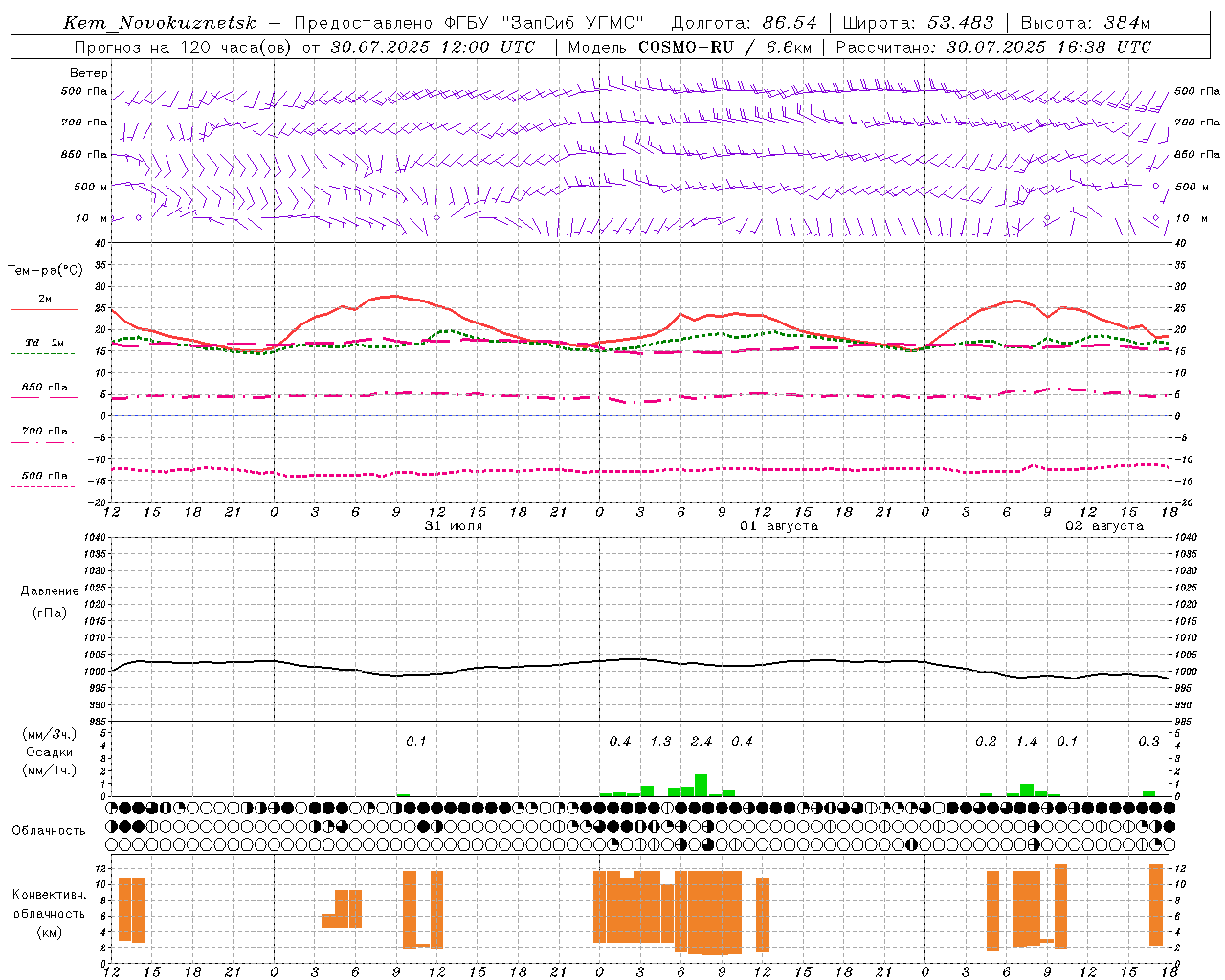This screenshot has width=1225, height=980.
Task: Click the 'Облачность' cloud cover label
Action: pyautogui.click(x=49, y=831)
